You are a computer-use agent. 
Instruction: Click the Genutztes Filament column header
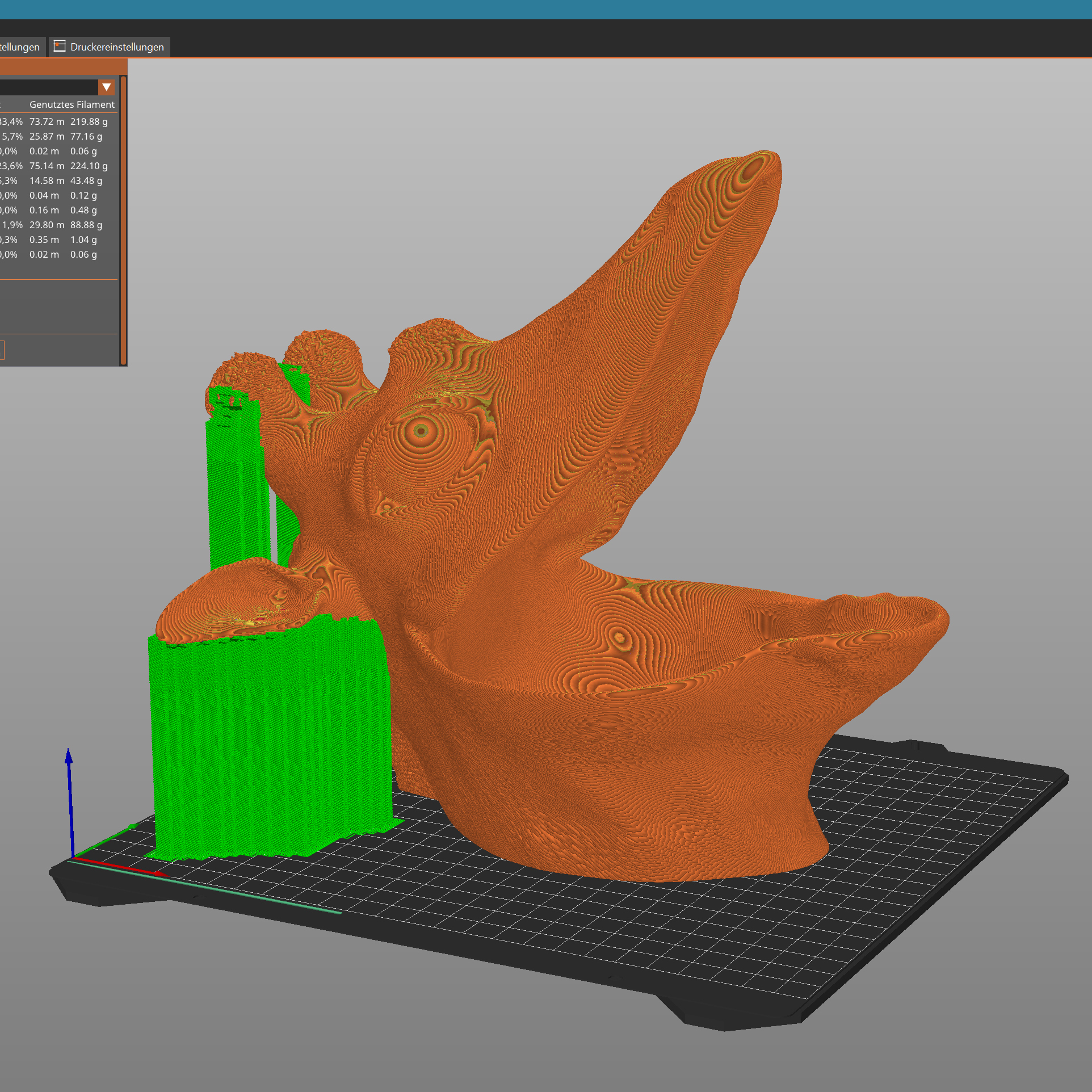pos(72,104)
